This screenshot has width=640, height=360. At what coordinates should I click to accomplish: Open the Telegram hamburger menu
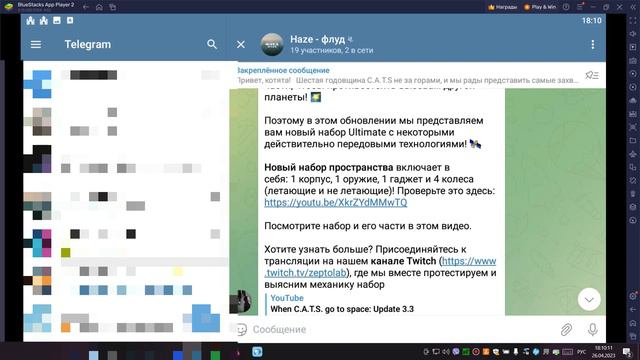pos(36,44)
